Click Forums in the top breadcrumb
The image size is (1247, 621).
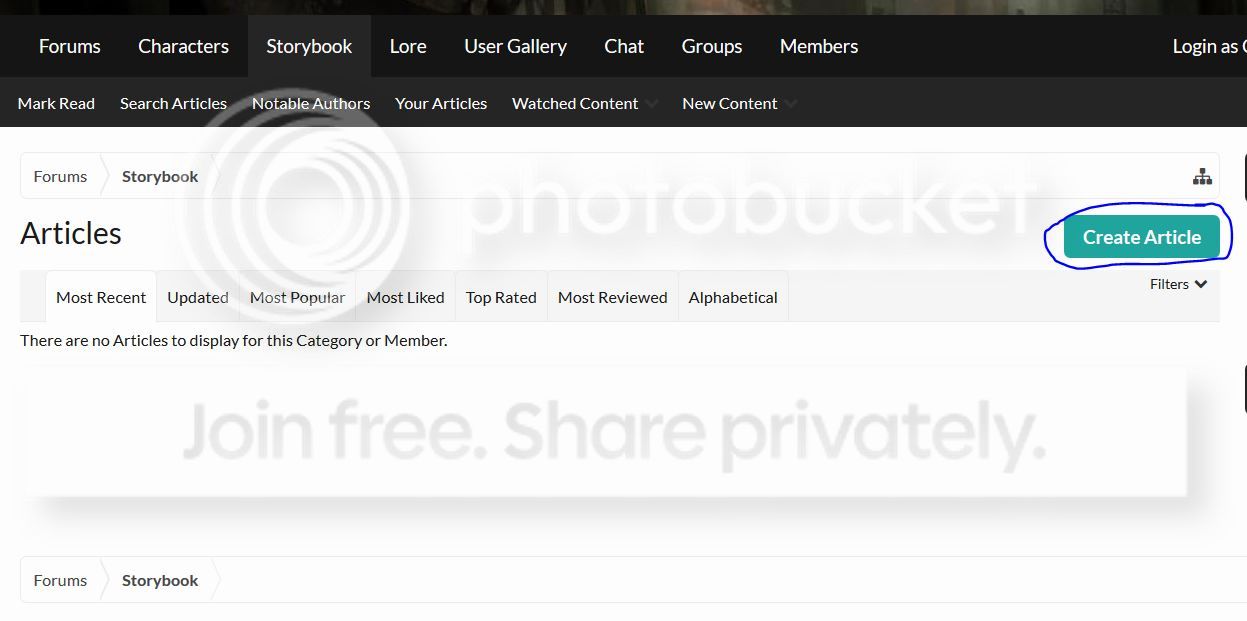(x=60, y=177)
